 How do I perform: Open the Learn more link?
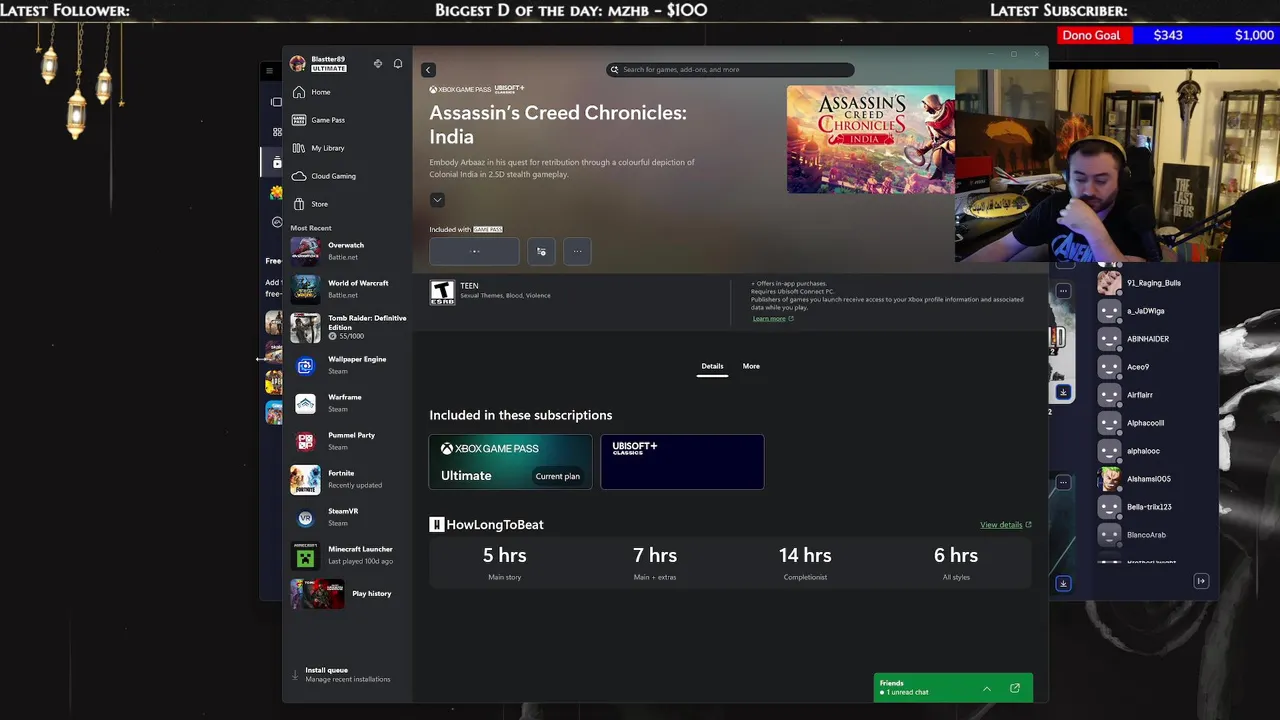[773, 319]
